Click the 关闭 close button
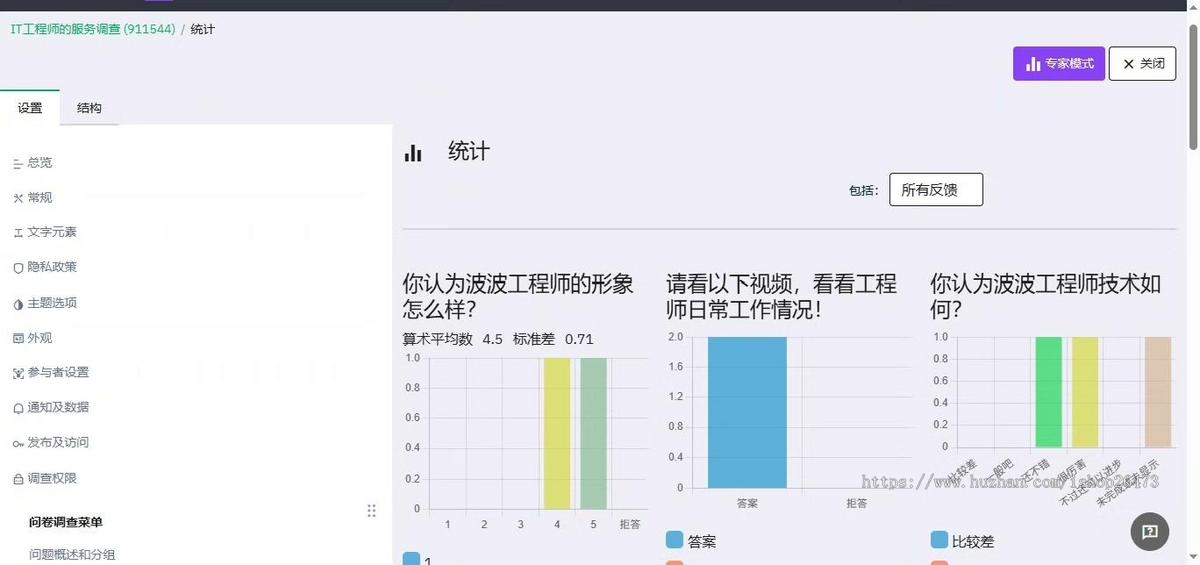This screenshot has height=565, width=1200. pos(1142,64)
